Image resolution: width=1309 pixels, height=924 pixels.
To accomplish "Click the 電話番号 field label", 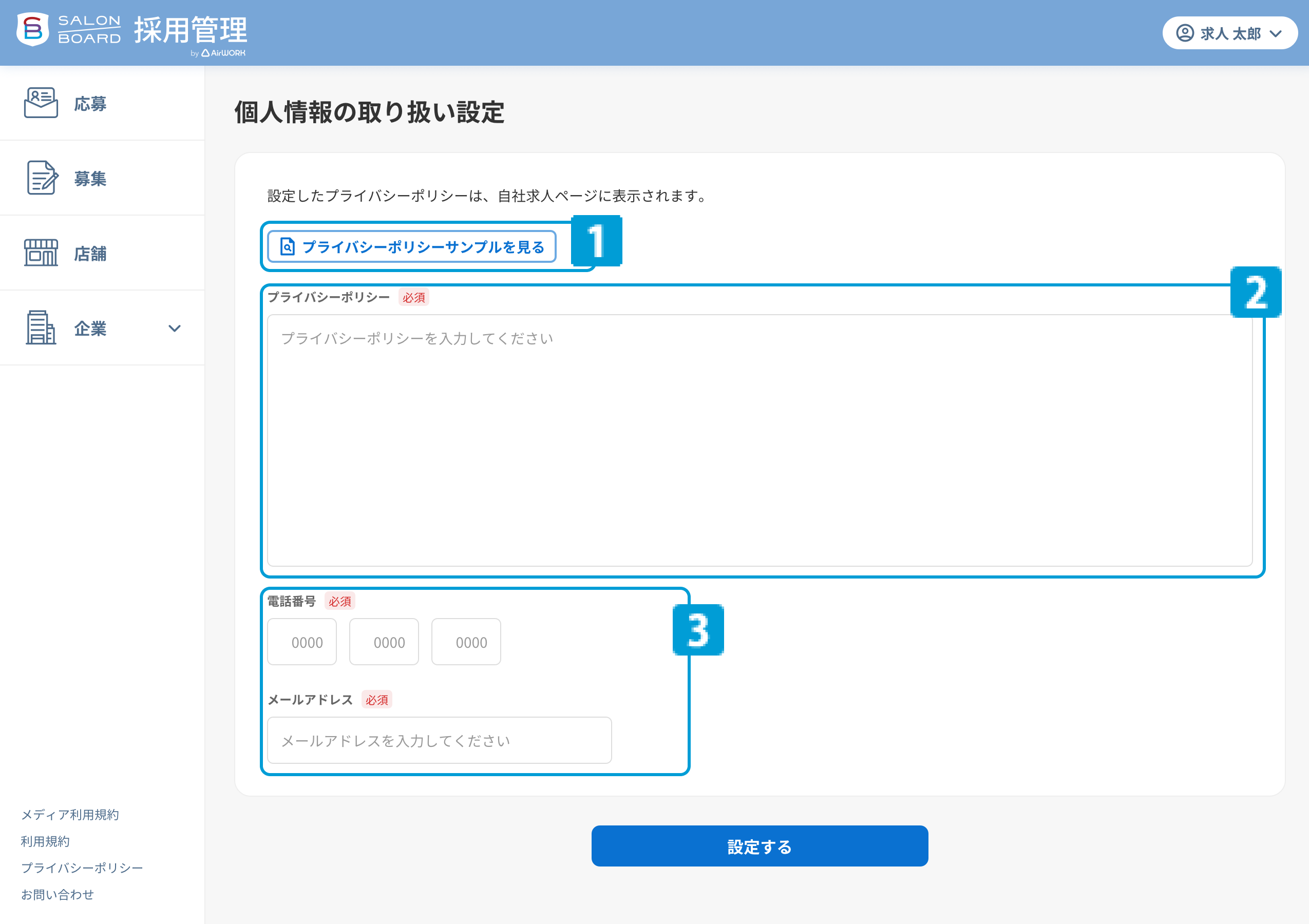I will [x=292, y=601].
